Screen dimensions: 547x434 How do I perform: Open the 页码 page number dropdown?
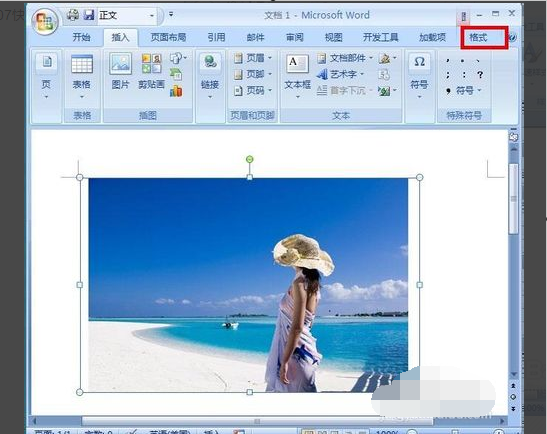click(x=253, y=90)
